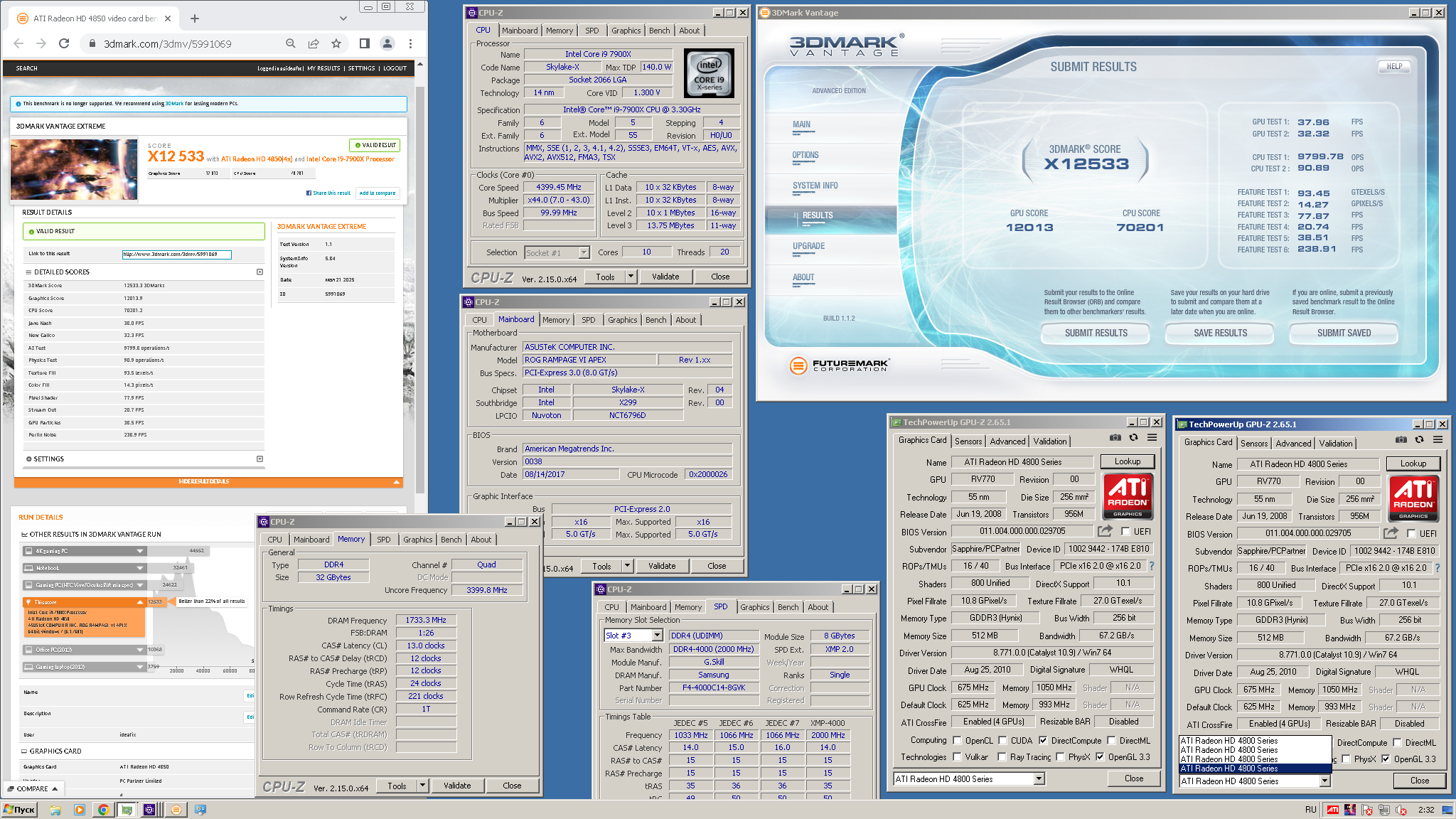This screenshot has height=819, width=1456.
Task: Open Tools dropdown arrow in Memory window
Action: pyautogui.click(x=422, y=786)
